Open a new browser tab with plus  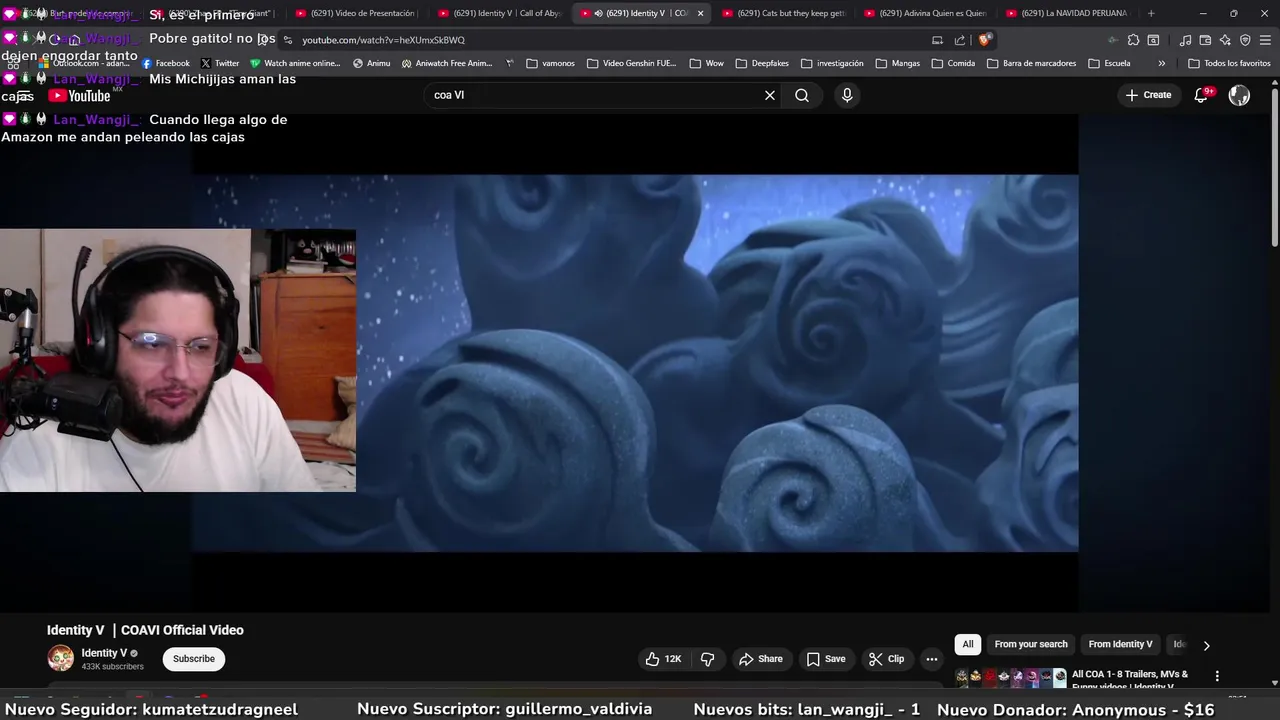[1151, 13]
